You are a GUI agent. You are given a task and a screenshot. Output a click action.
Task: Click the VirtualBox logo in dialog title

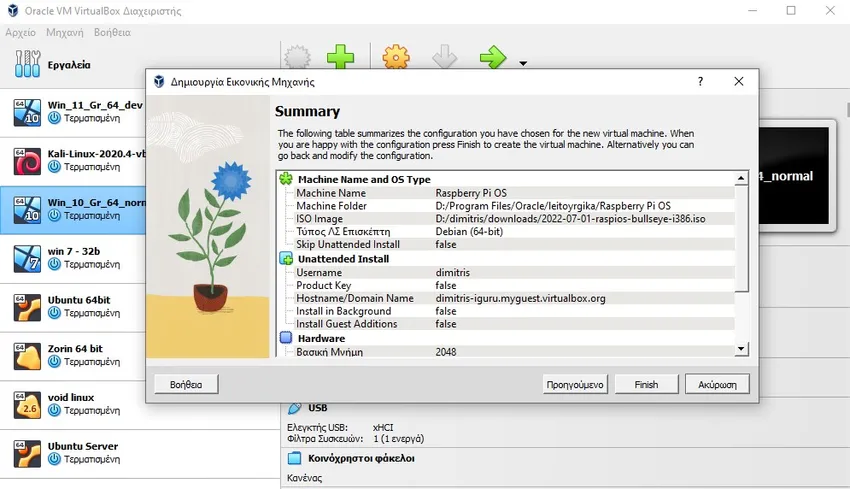click(159, 81)
